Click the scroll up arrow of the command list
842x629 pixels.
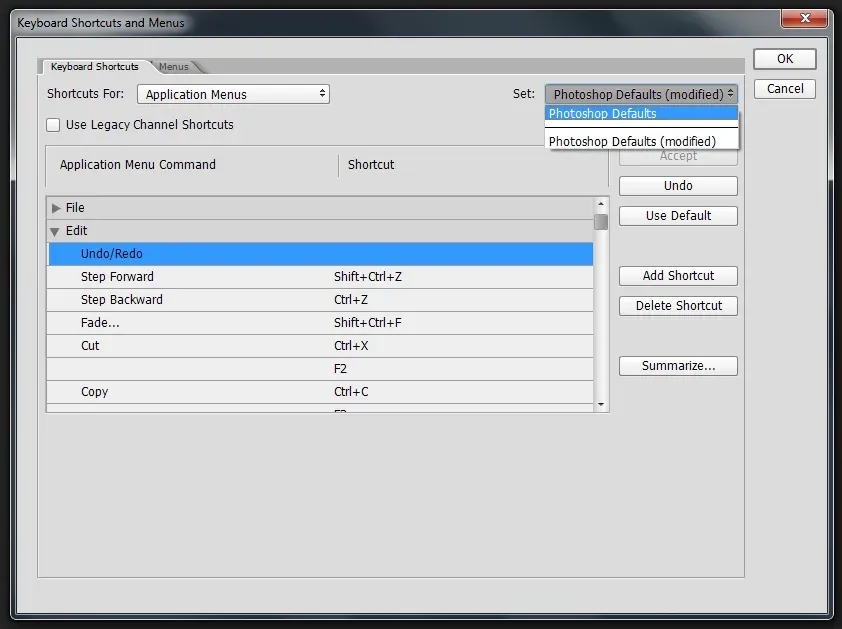601,204
